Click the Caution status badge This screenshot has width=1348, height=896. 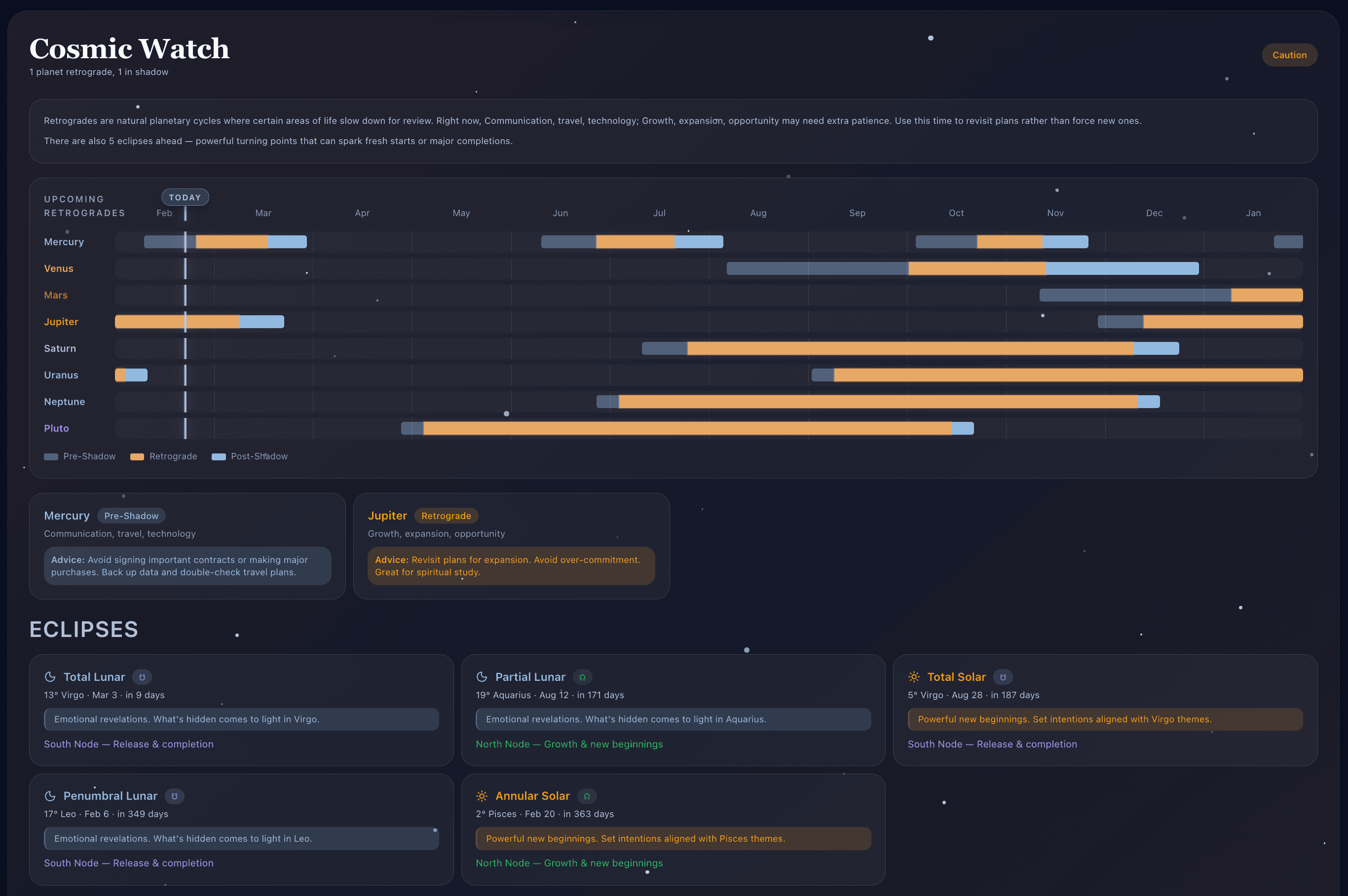tap(1289, 55)
